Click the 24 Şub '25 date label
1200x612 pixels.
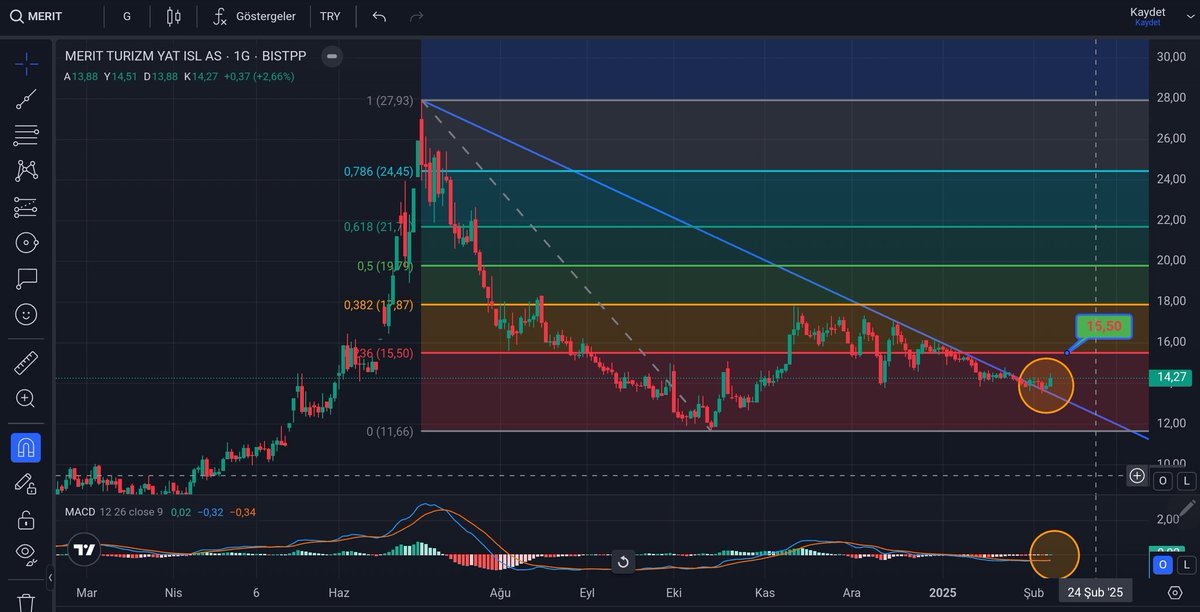click(1095, 593)
